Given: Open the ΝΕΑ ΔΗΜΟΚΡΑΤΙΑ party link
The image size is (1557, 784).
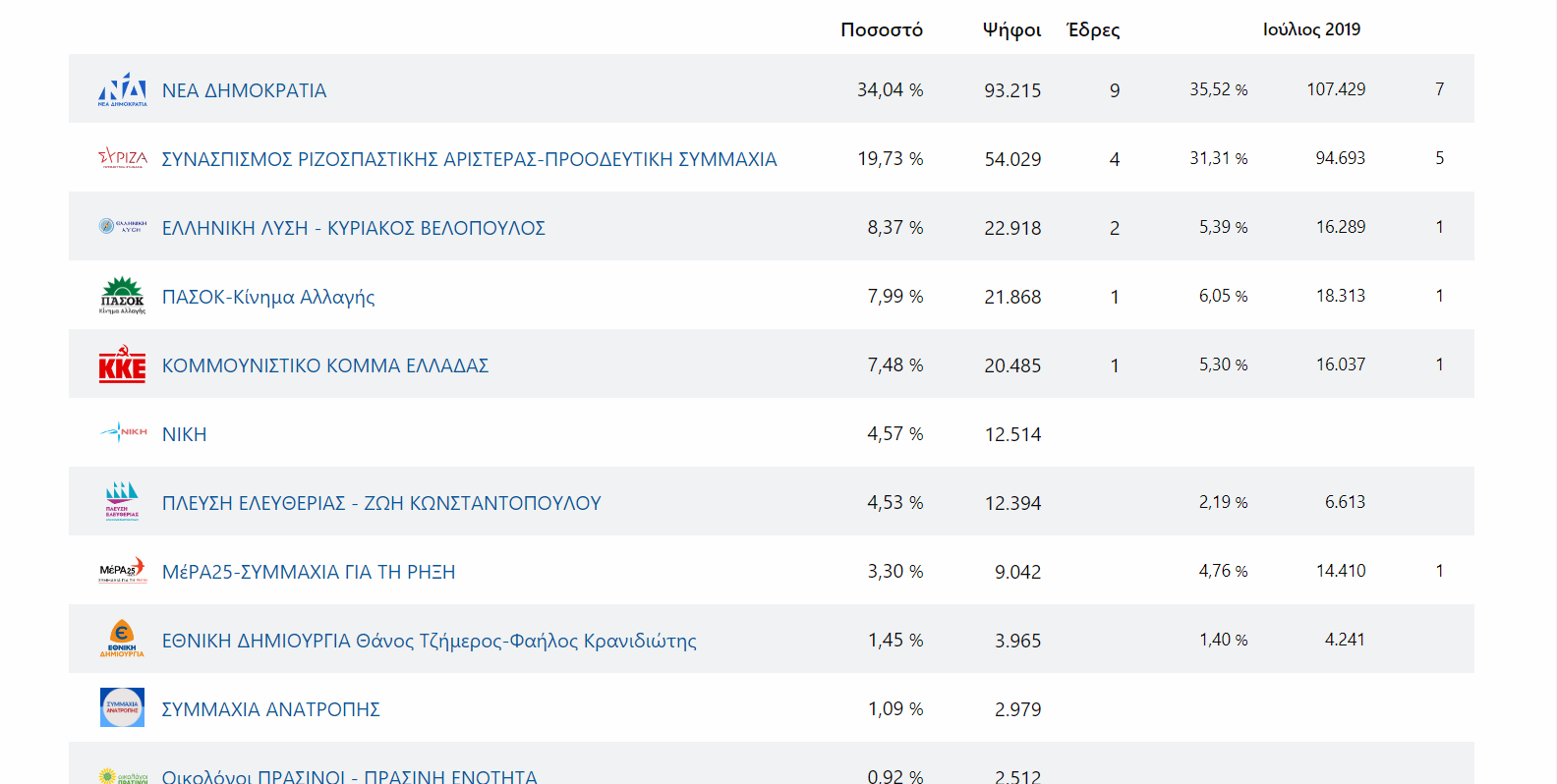Looking at the screenshot, I should (x=244, y=90).
